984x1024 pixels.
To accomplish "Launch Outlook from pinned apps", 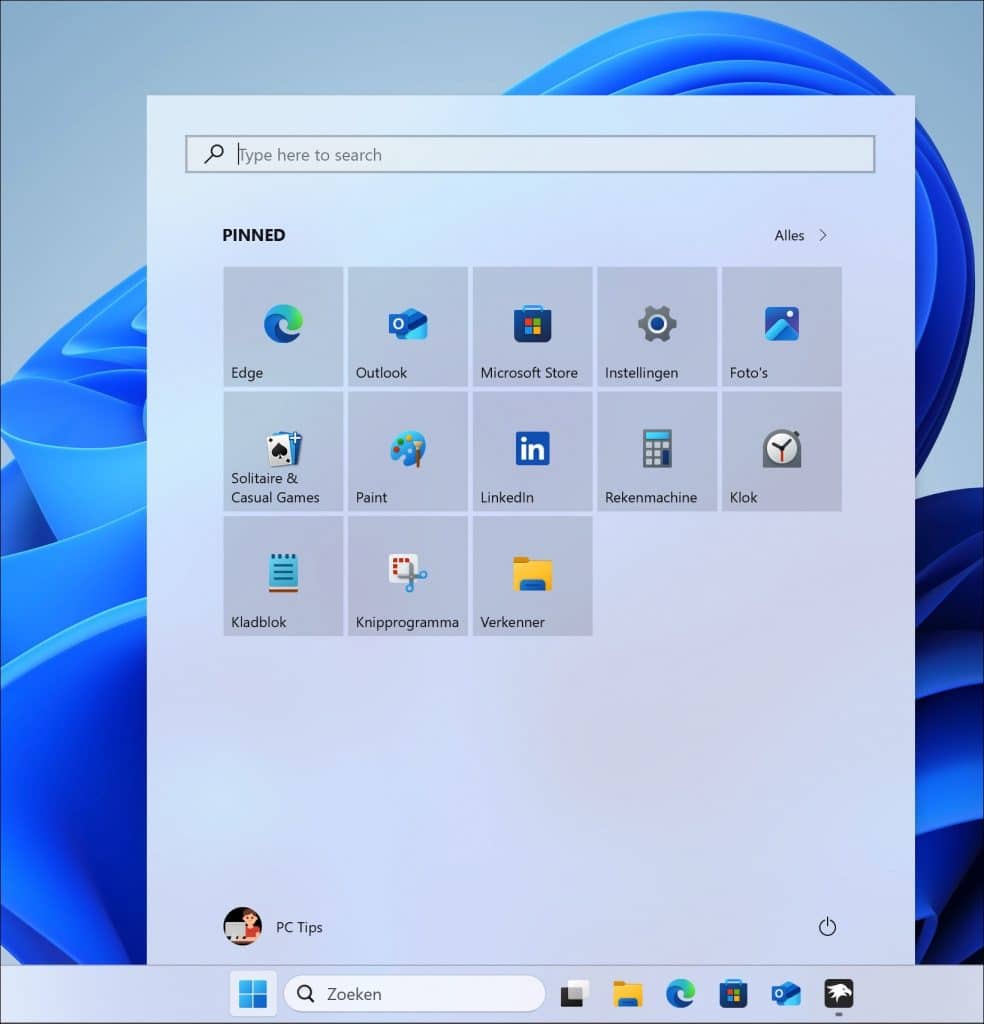I will [x=407, y=326].
